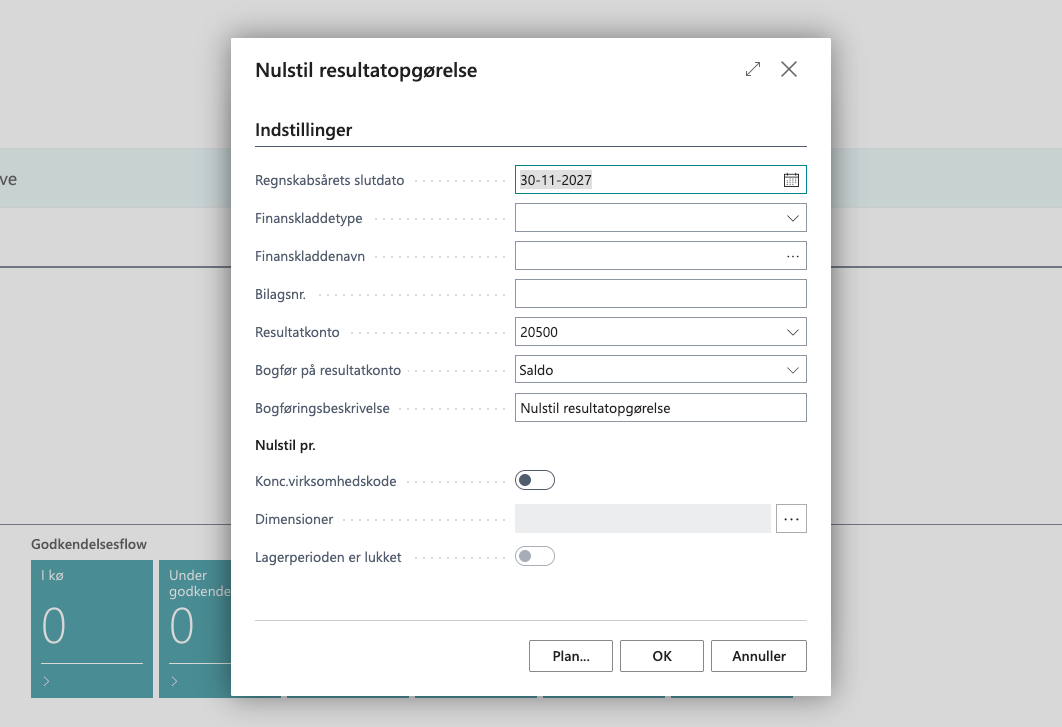Close the Nulstil resultatopgørelse dialog

coord(789,69)
